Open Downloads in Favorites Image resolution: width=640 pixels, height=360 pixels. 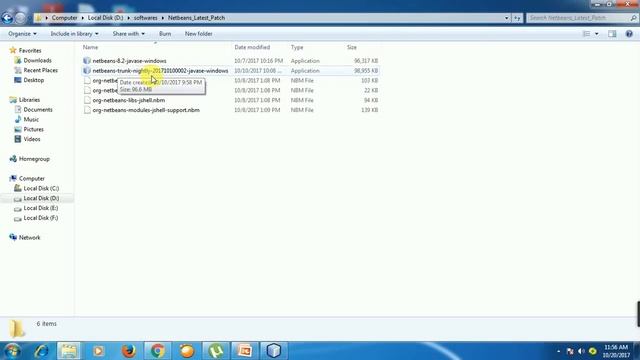pyautogui.click(x=37, y=60)
